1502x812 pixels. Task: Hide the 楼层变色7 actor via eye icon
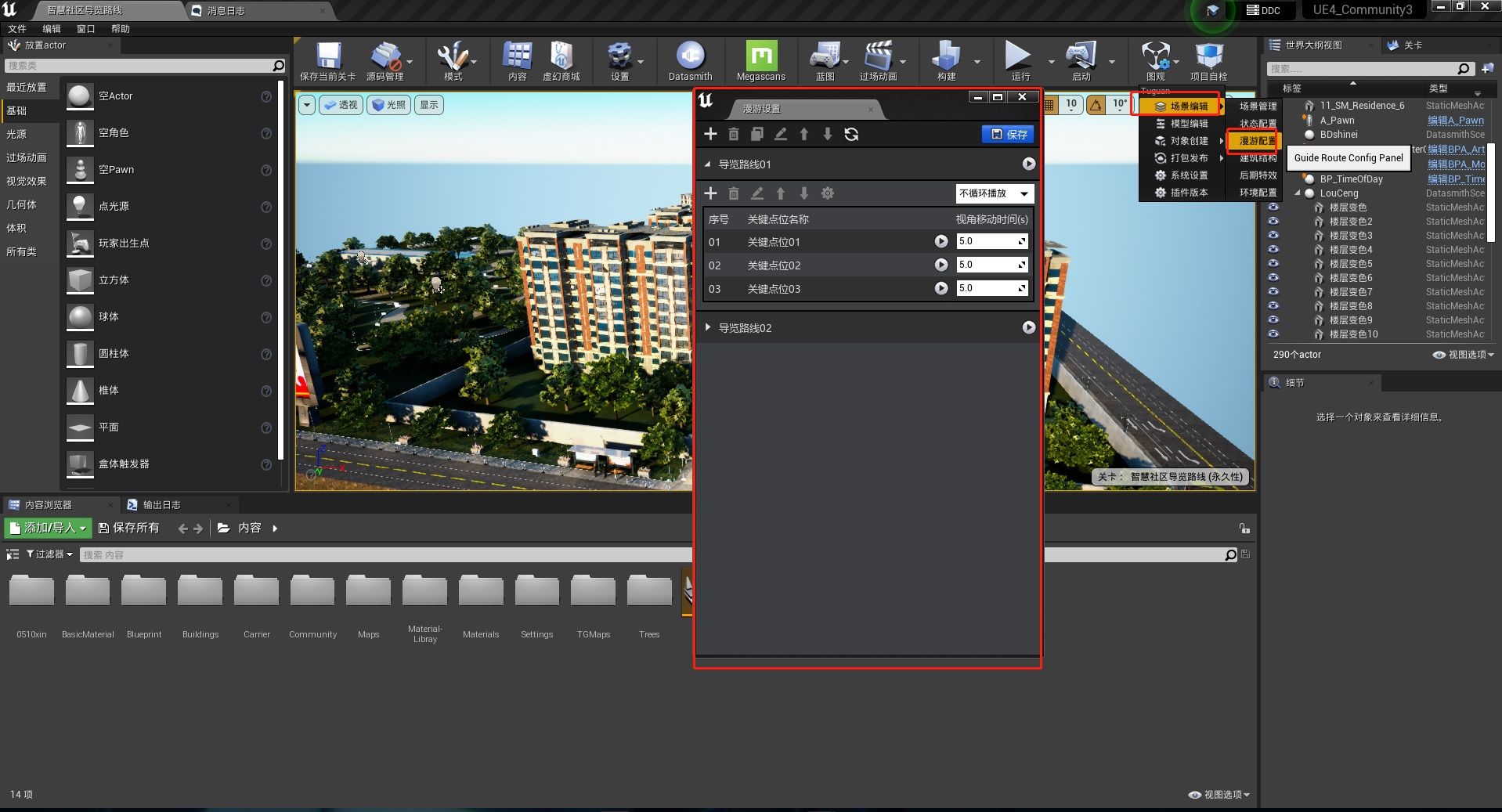(1273, 292)
